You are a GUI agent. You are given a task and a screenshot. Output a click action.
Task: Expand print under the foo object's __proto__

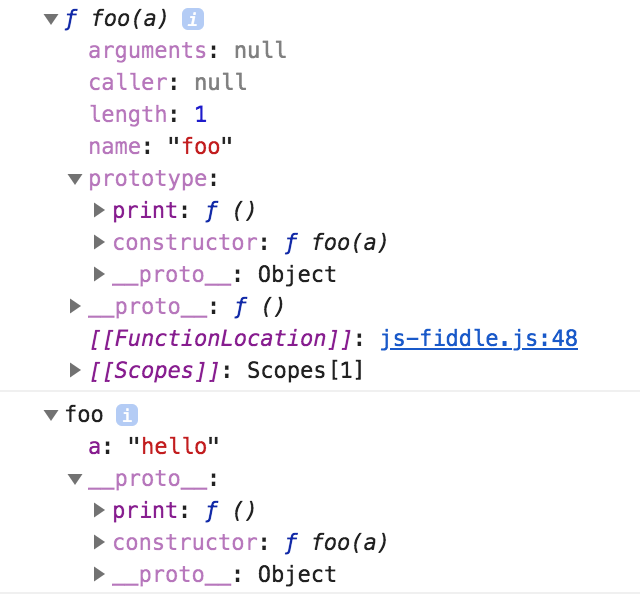coord(99,510)
